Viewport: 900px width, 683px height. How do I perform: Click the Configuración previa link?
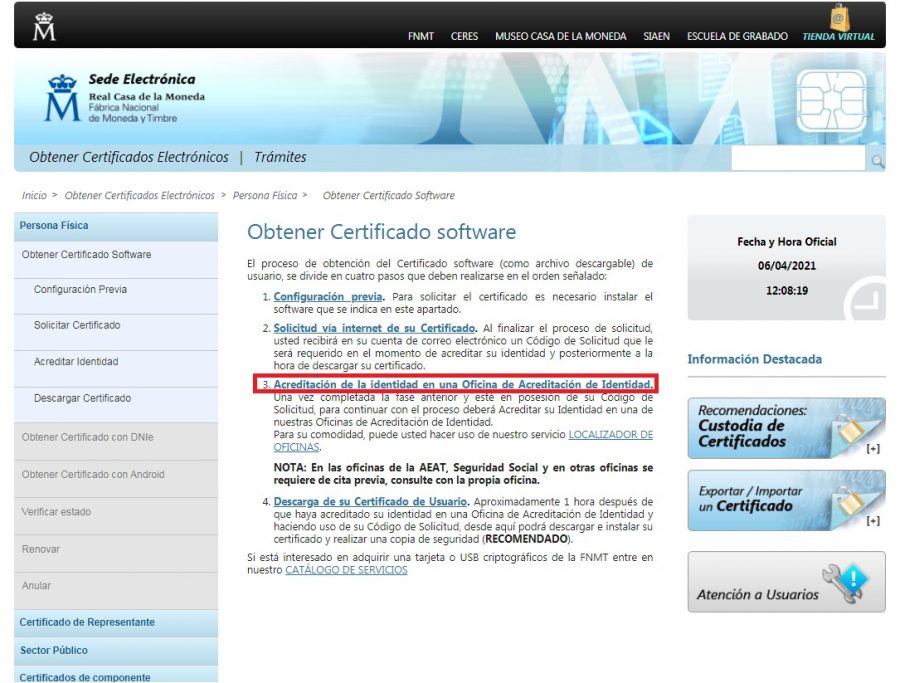point(328,297)
